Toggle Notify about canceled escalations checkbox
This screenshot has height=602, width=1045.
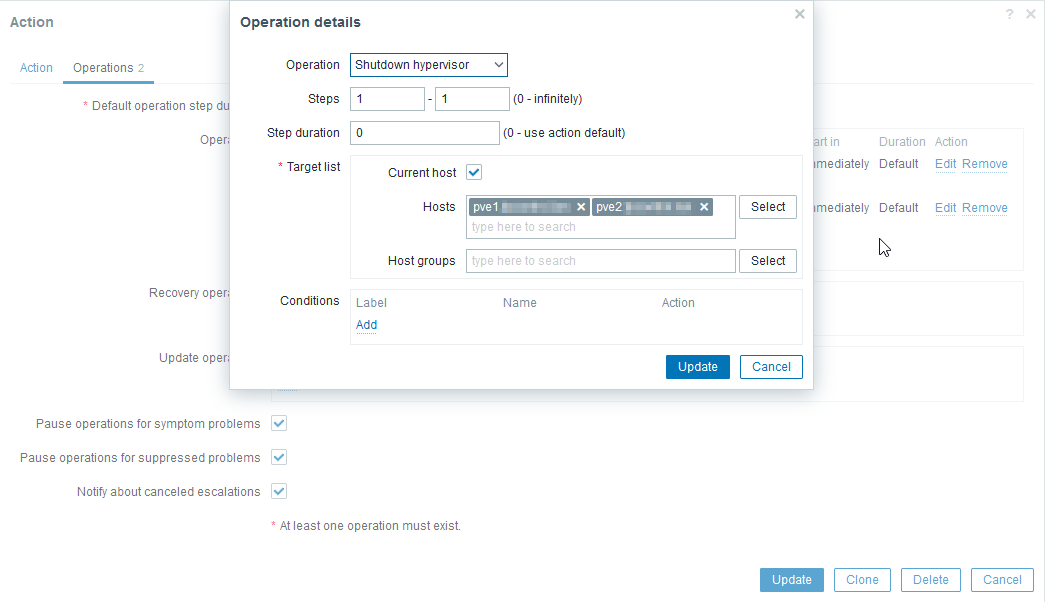[279, 491]
